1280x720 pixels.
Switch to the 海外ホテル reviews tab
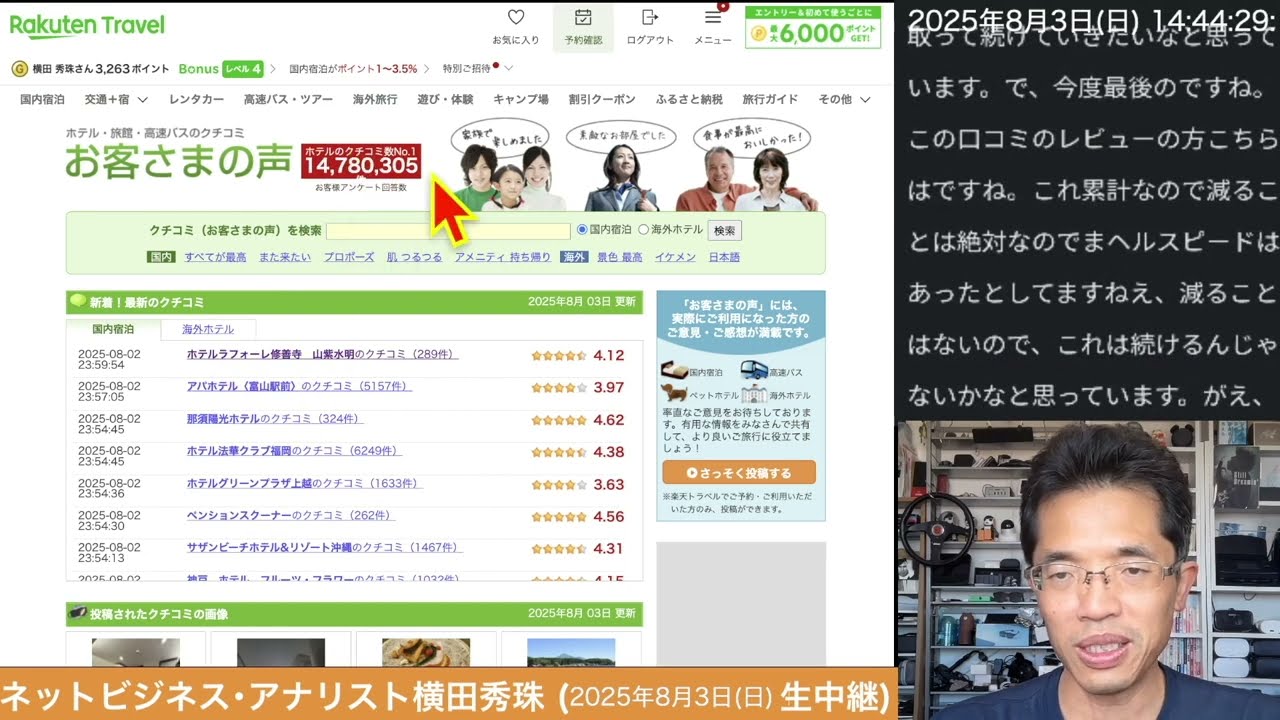tap(208, 329)
